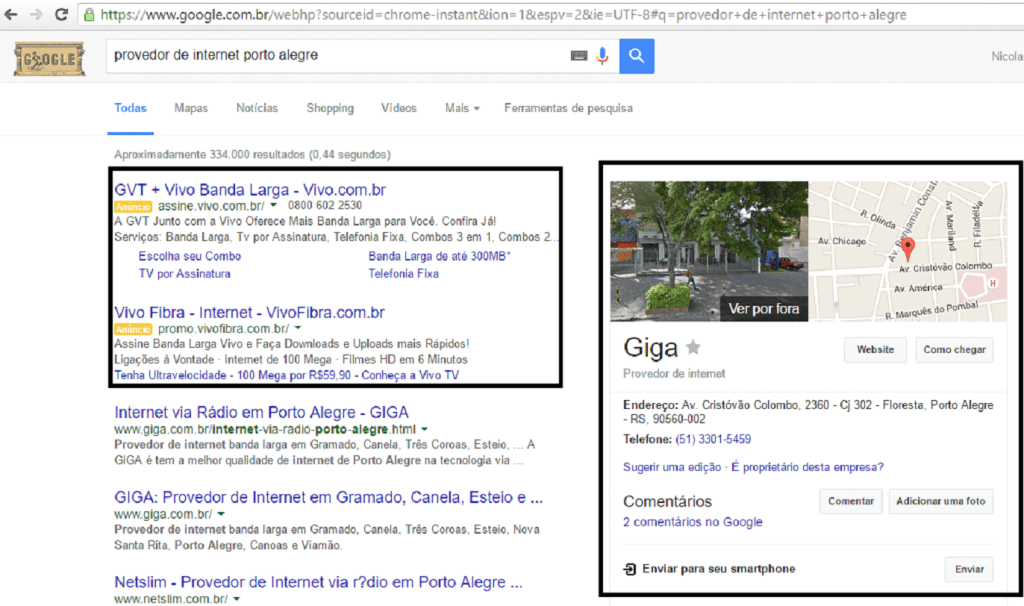Open 2 comentários no Google link
1024x606 pixels.
pyautogui.click(x=692, y=522)
